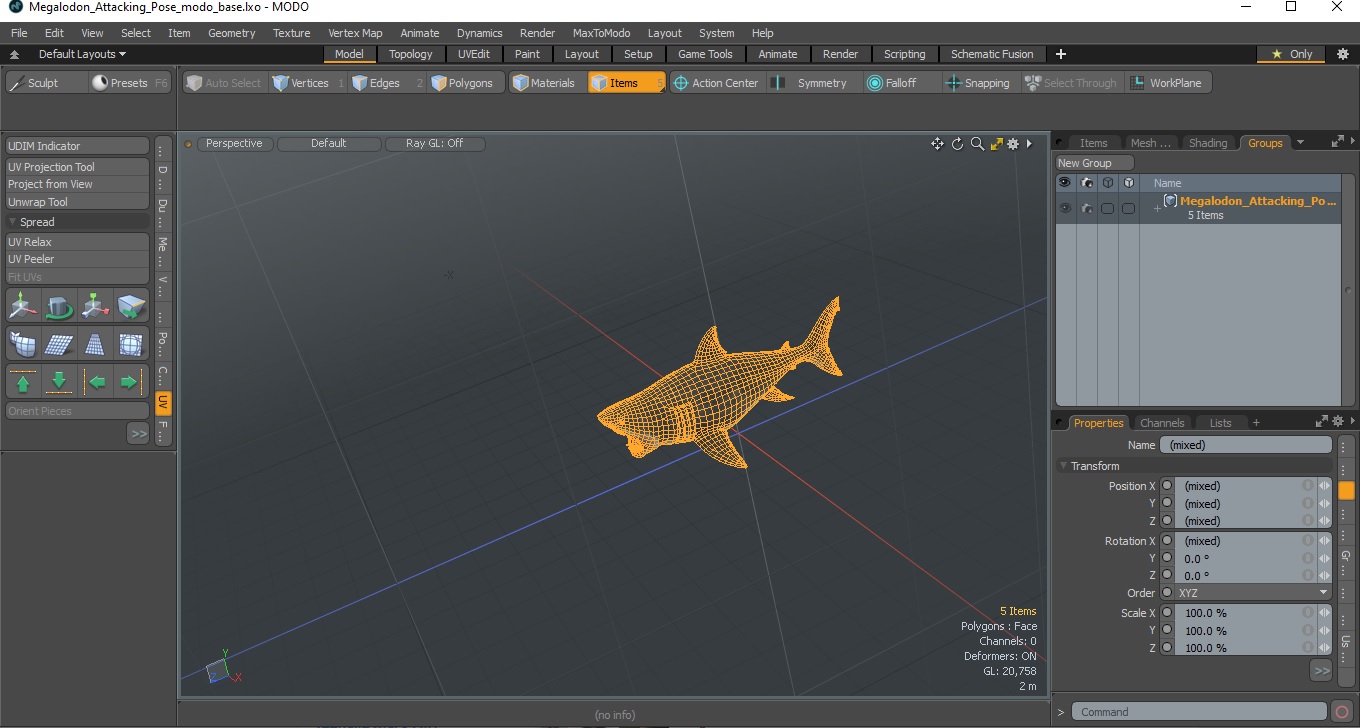Switch to the UVEdit layout tab
1360x728 pixels.
pyautogui.click(x=474, y=54)
